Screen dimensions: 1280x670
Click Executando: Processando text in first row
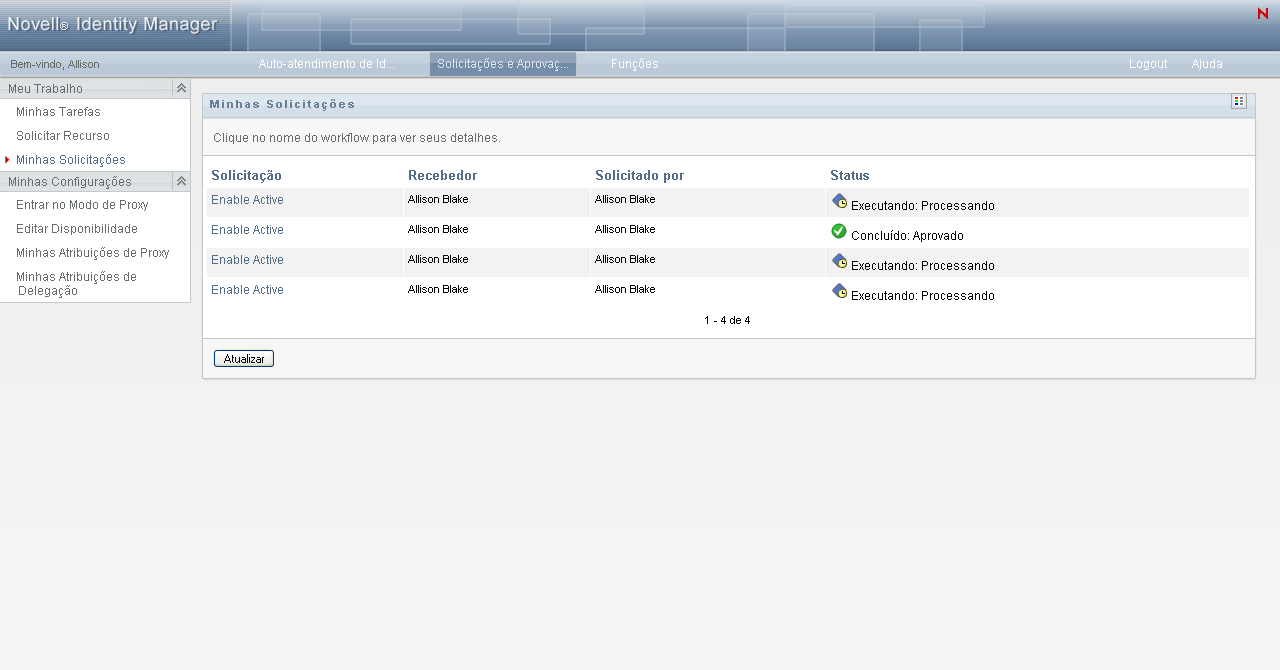(x=923, y=206)
